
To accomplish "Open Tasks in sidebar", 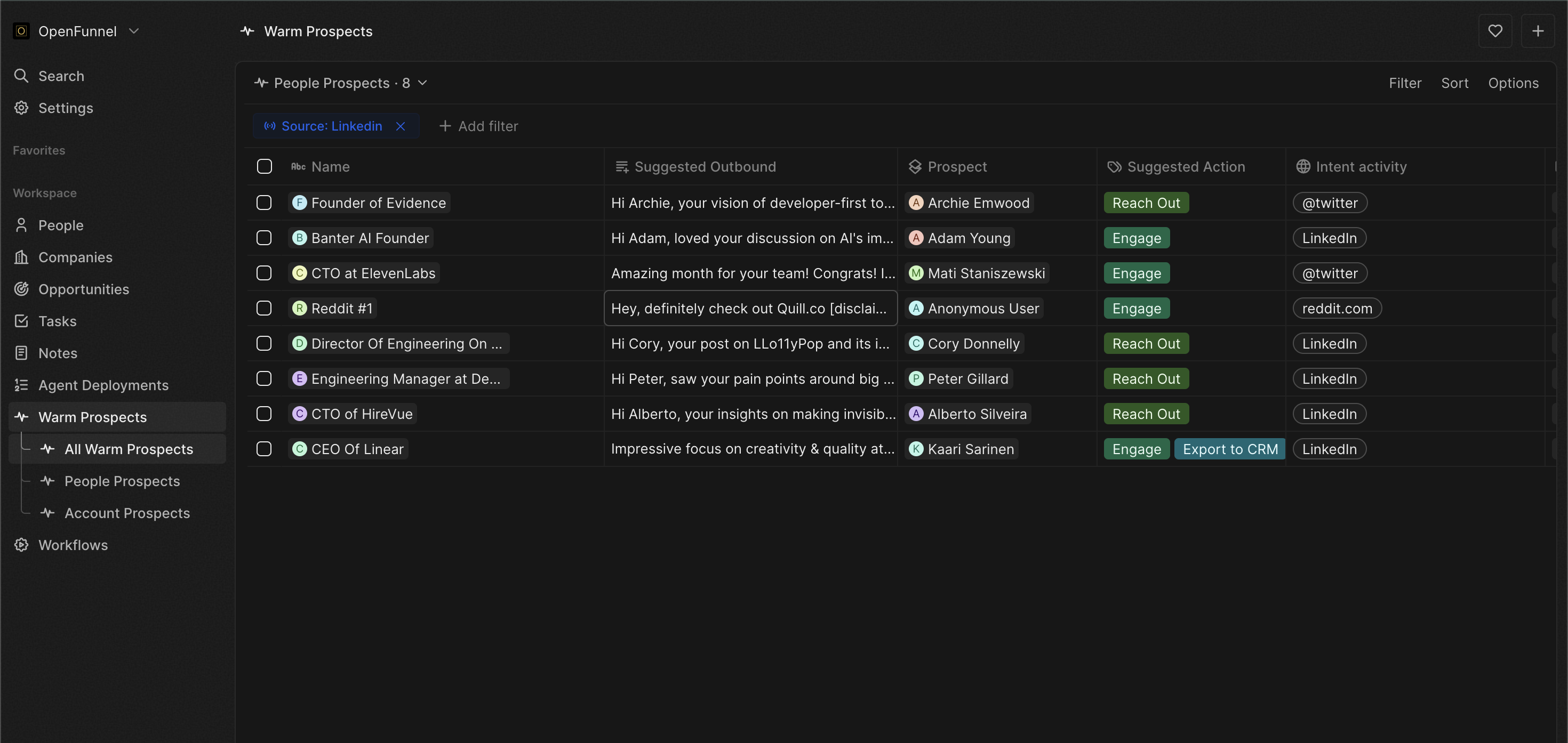I will tap(57, 321).
